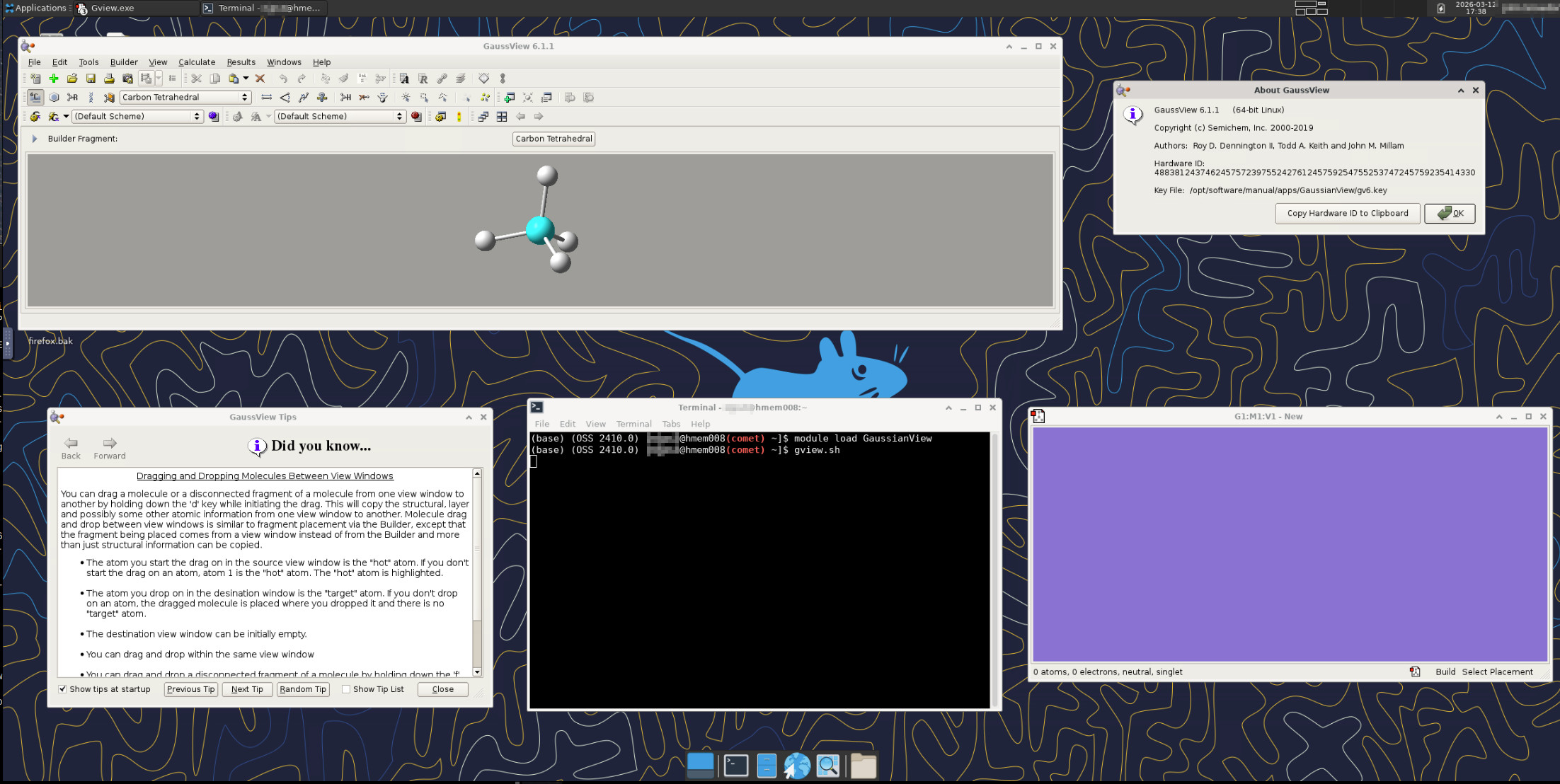This screenshot has width=1560, height=784.
Task: Open the Tabs menu in Terminal
Action: [x=671, y=424]
